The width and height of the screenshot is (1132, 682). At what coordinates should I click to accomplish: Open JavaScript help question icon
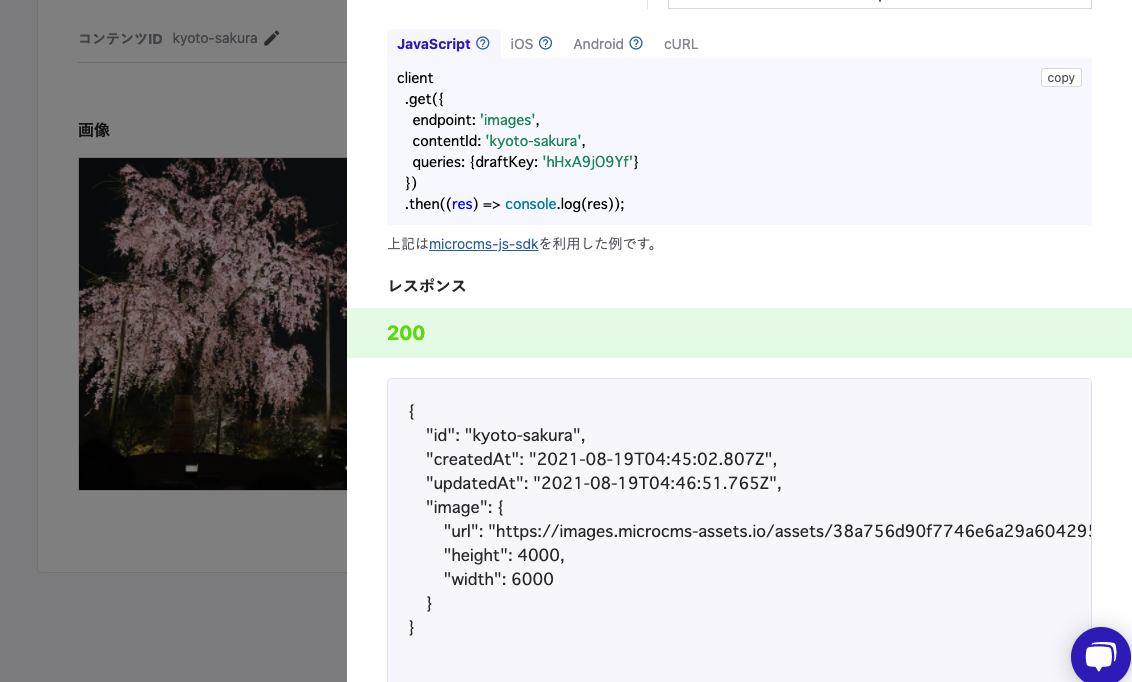[483, 43]
